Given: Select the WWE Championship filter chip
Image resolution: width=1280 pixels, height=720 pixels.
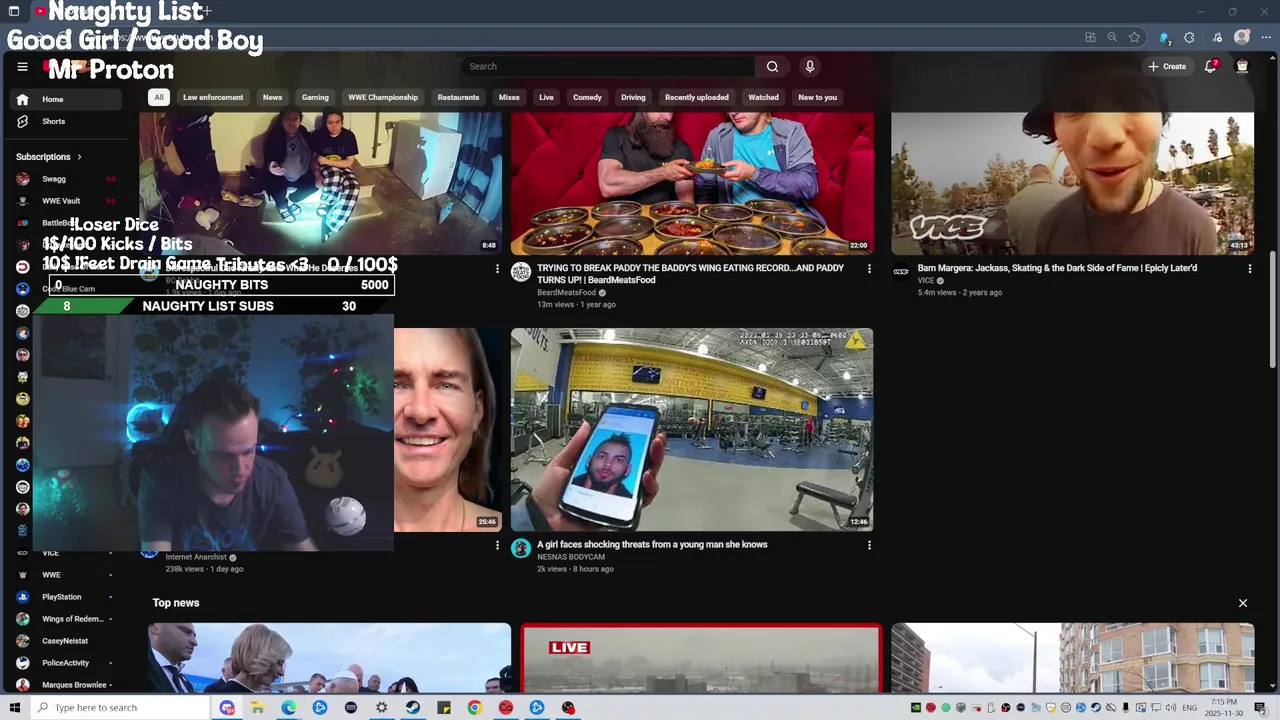Looking at the screenshot, I should pyautogui.click(x=383, y=97).
